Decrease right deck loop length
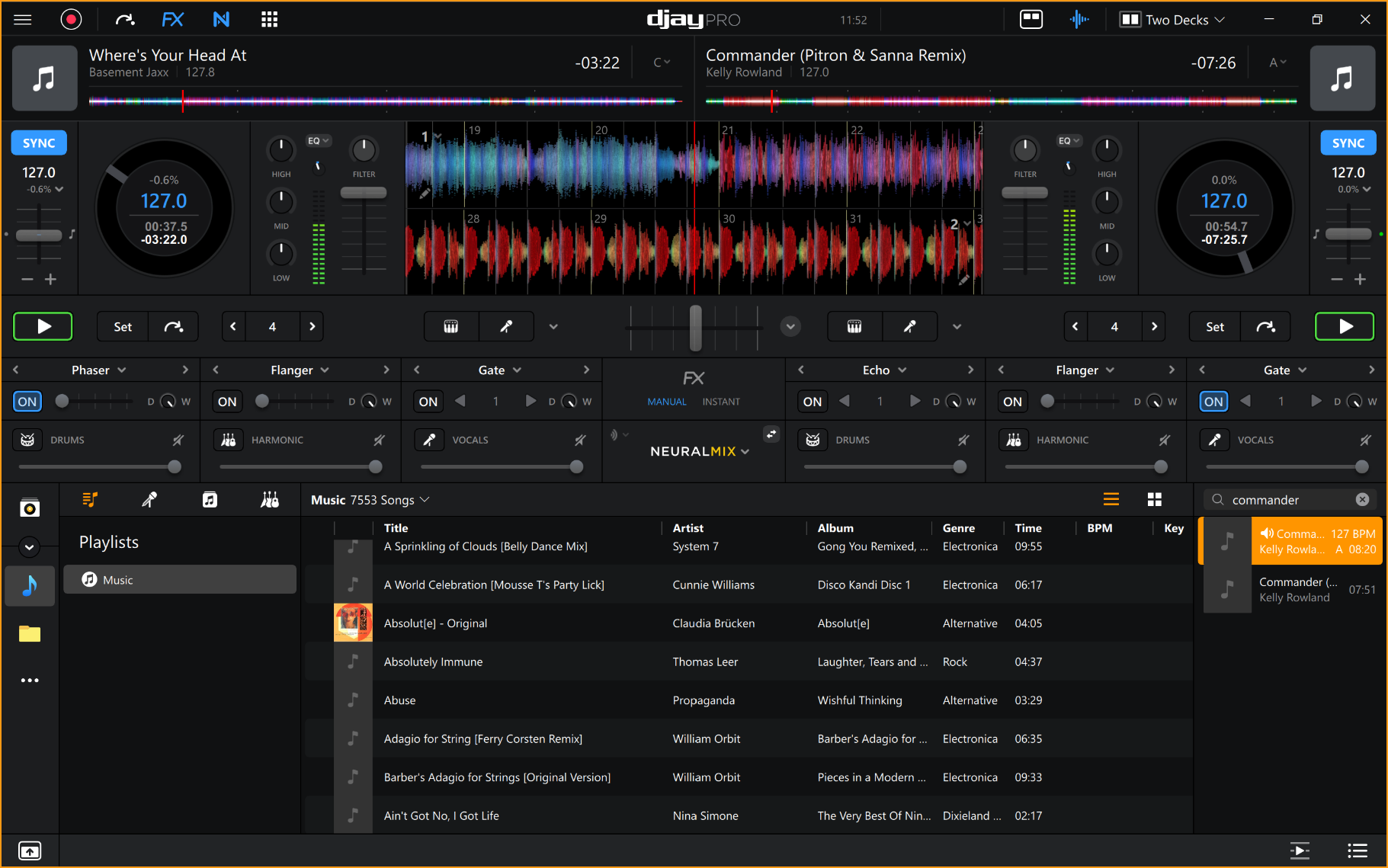The height and width of the screenshot is (868, 1388). point(1075,326)
